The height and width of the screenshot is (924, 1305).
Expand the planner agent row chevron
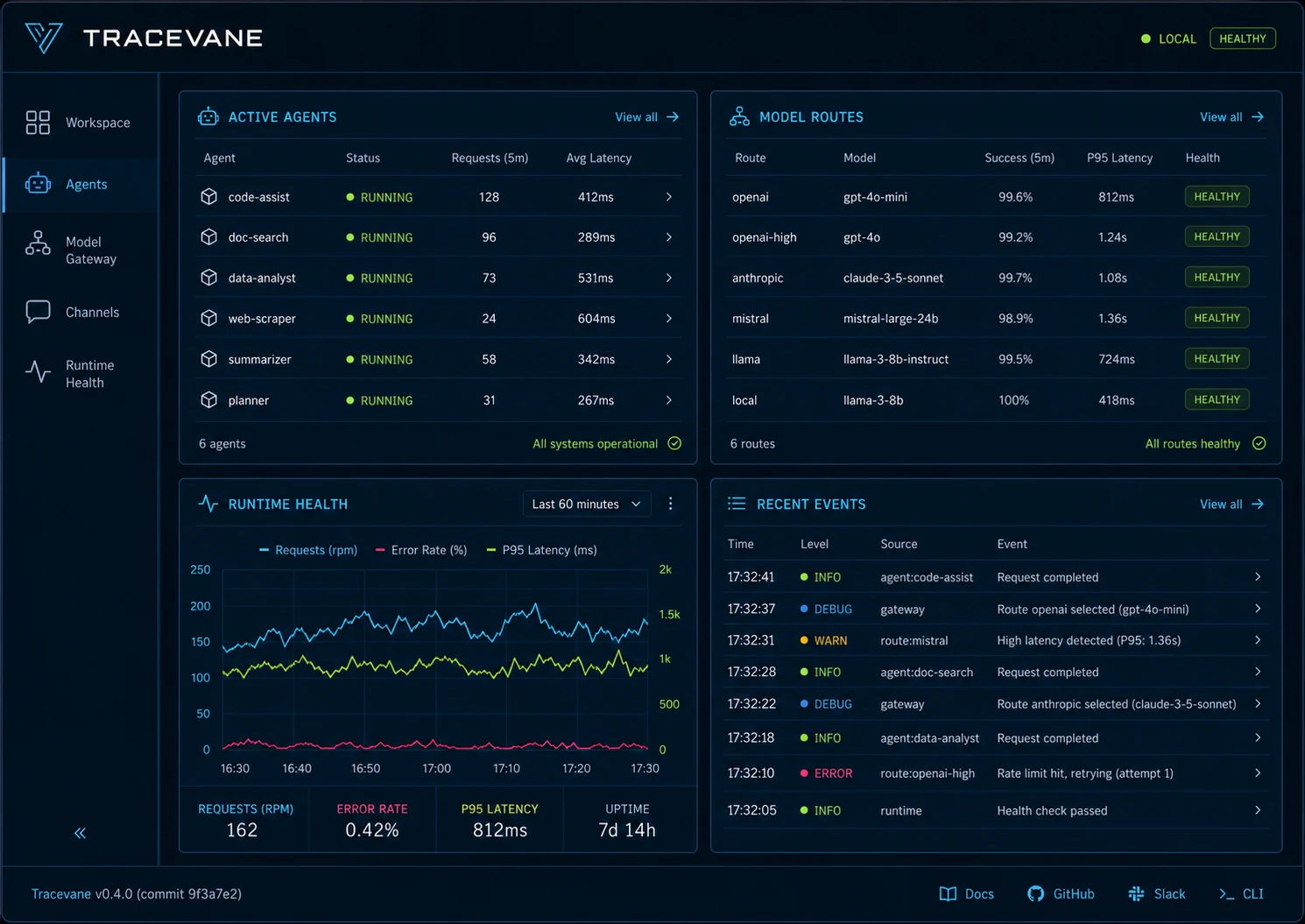(669, 400)
